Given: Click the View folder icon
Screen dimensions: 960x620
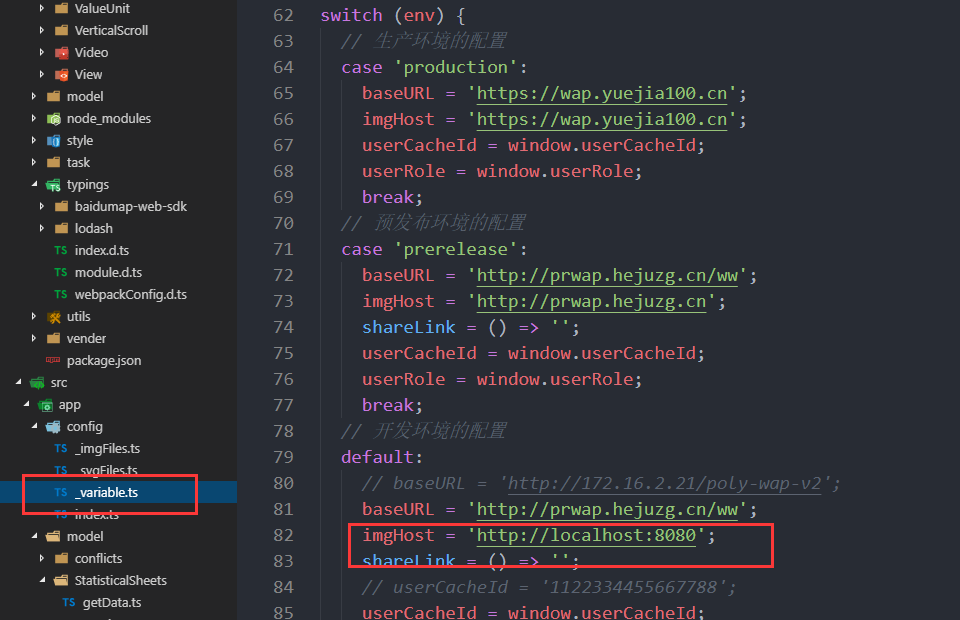Looking at the screenshot, I should 61,75.
